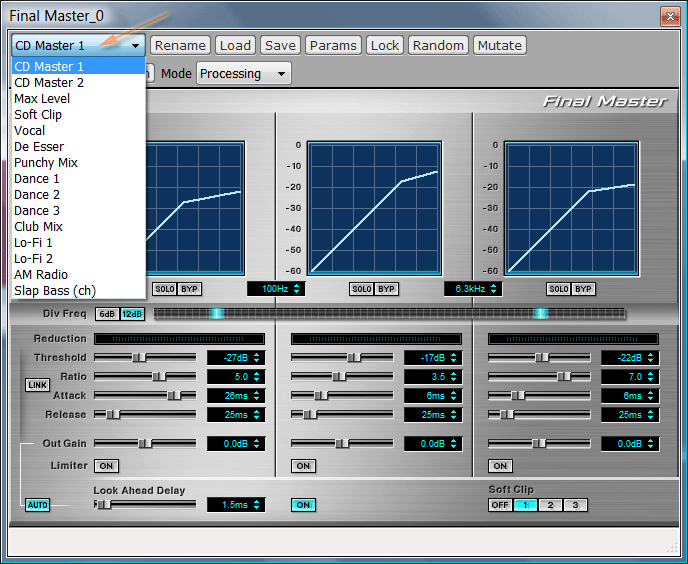
Task: Set Soft Clip to OFF
Action: point(500,505)
